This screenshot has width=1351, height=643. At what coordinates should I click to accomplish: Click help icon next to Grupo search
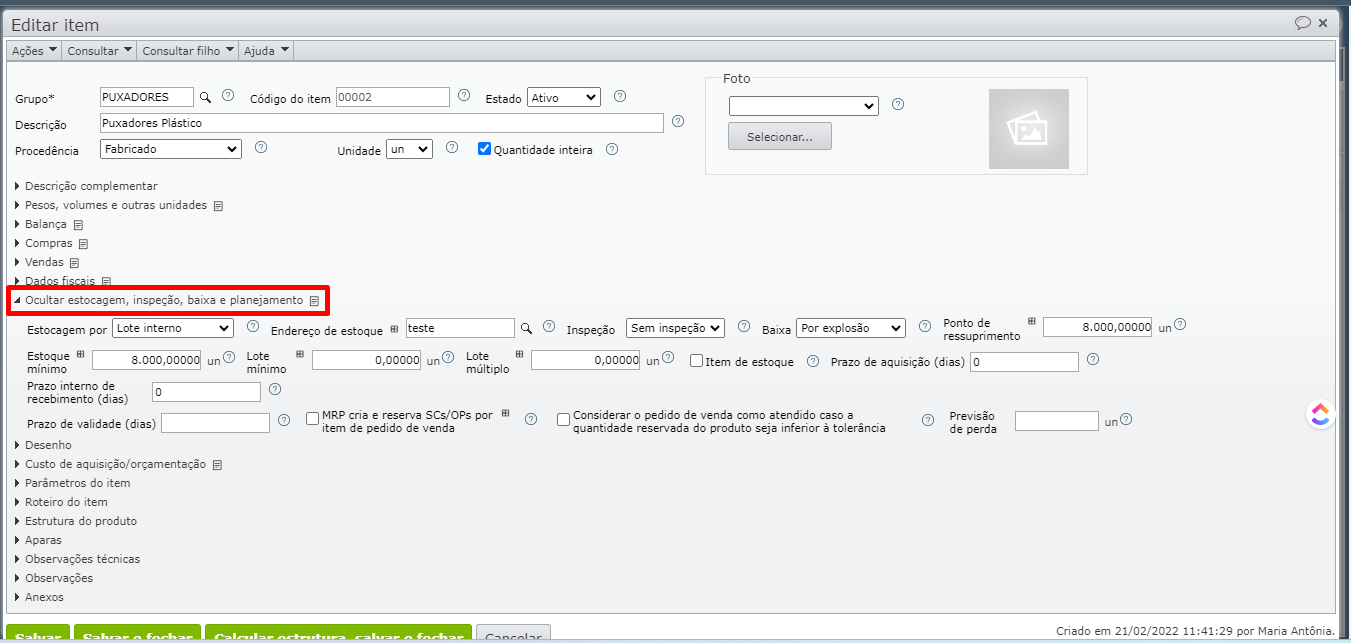pos(228,96)
